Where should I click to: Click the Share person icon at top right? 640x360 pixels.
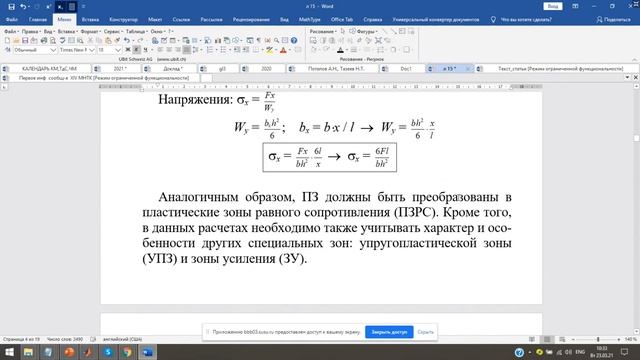click(x=599, y=19)
